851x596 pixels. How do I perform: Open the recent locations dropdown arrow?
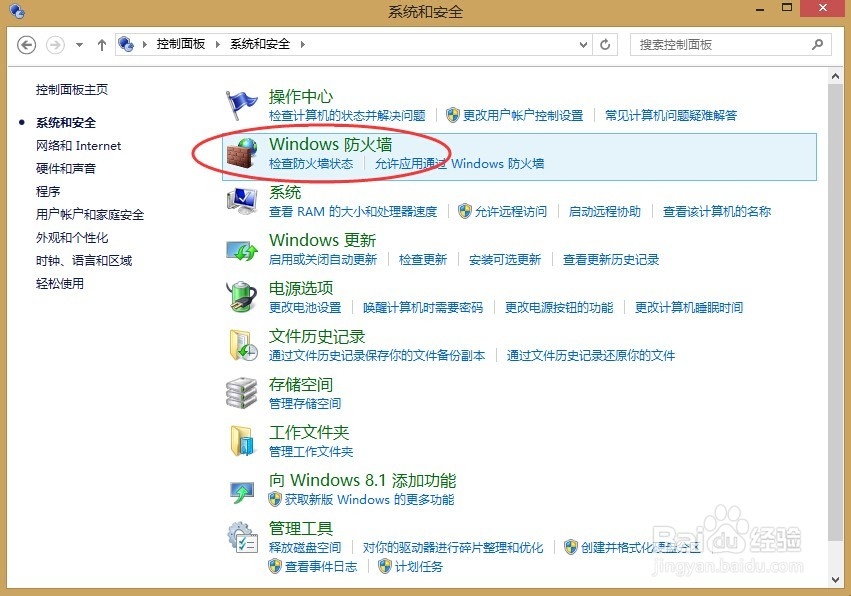tap(79, 45)
